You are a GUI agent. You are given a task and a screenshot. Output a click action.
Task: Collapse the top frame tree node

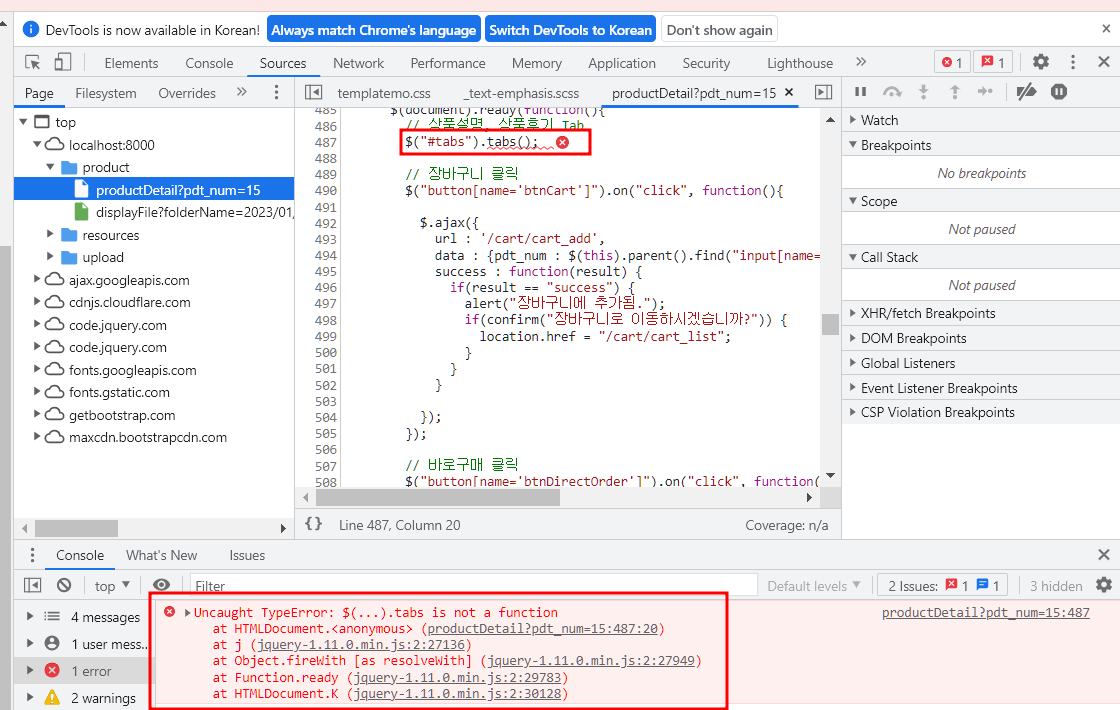coord(24,121)
